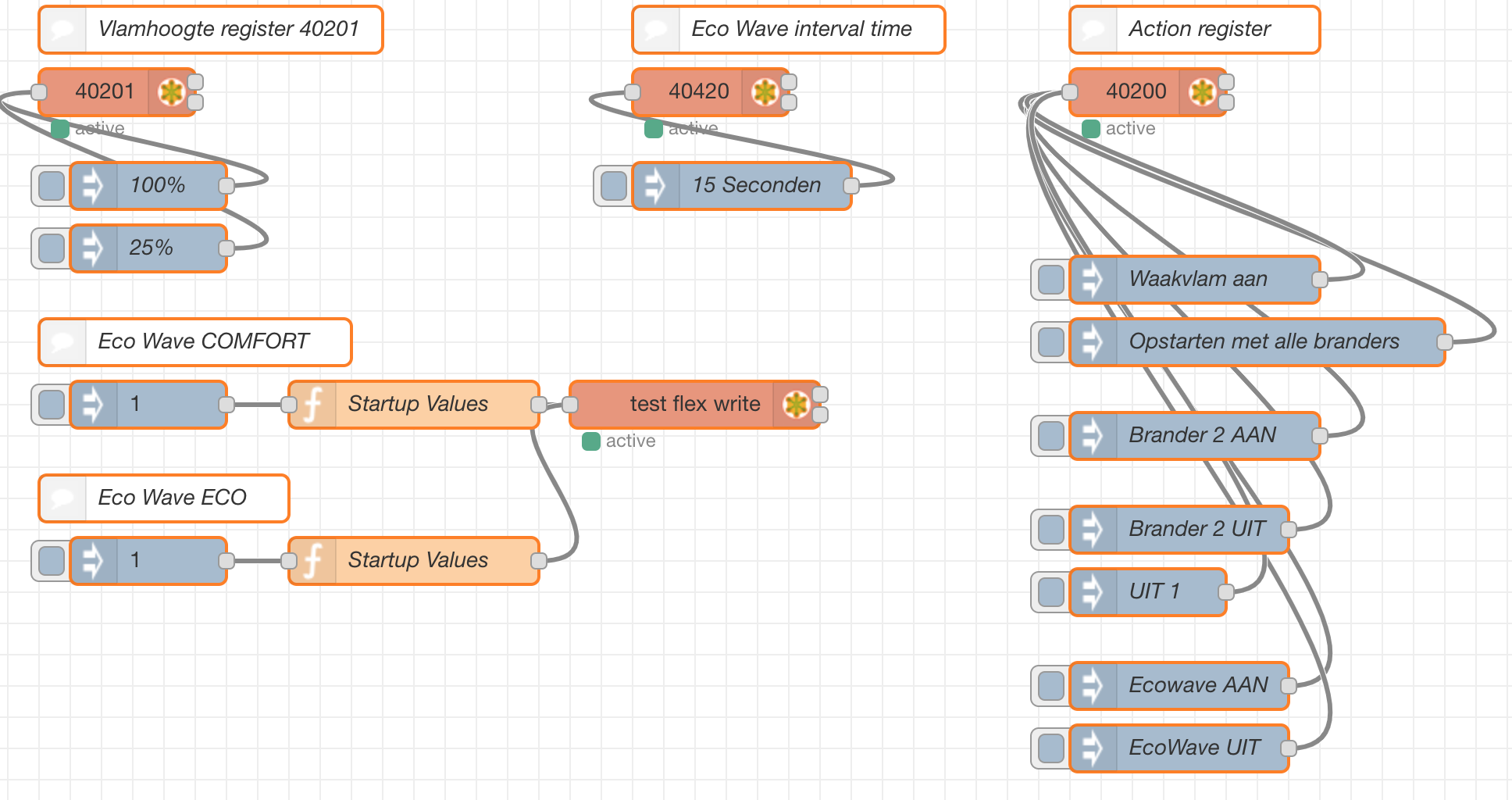Select the UIT 1 inject node

click(1154, 592)
